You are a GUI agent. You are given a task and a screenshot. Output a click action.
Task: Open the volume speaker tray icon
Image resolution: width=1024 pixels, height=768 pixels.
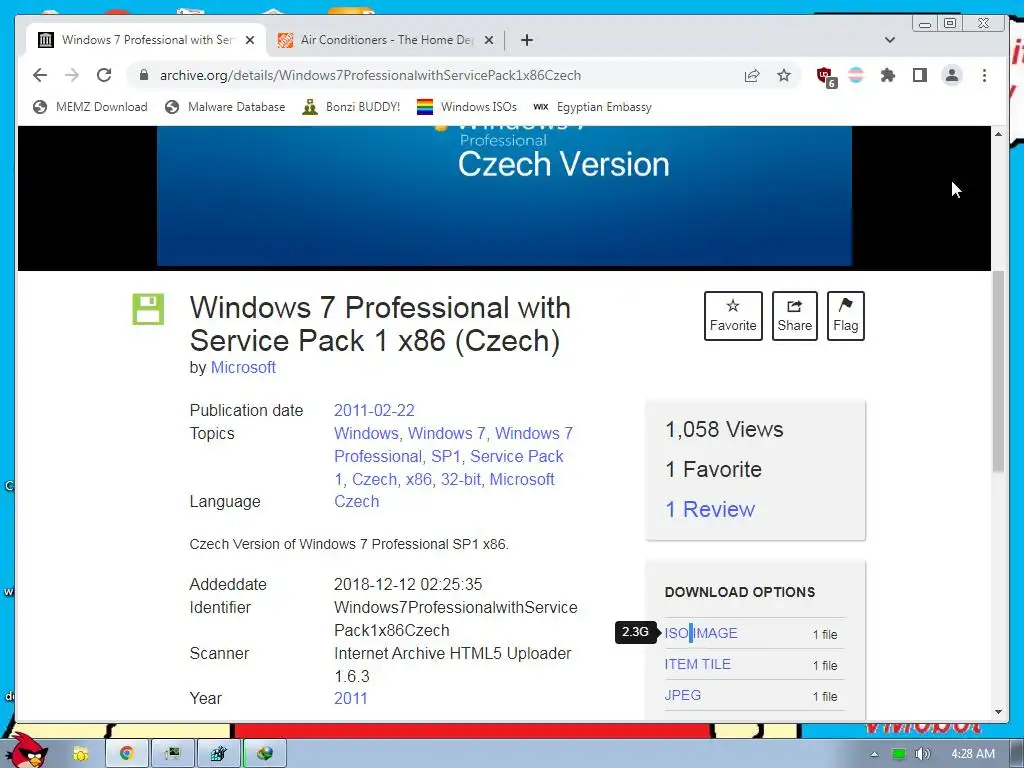[923, 754]
